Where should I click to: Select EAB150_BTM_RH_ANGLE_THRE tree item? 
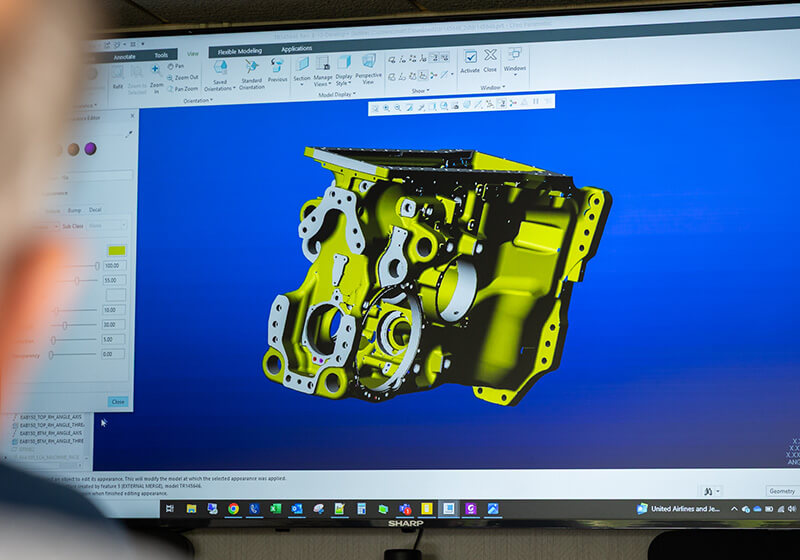click(52, 441)
